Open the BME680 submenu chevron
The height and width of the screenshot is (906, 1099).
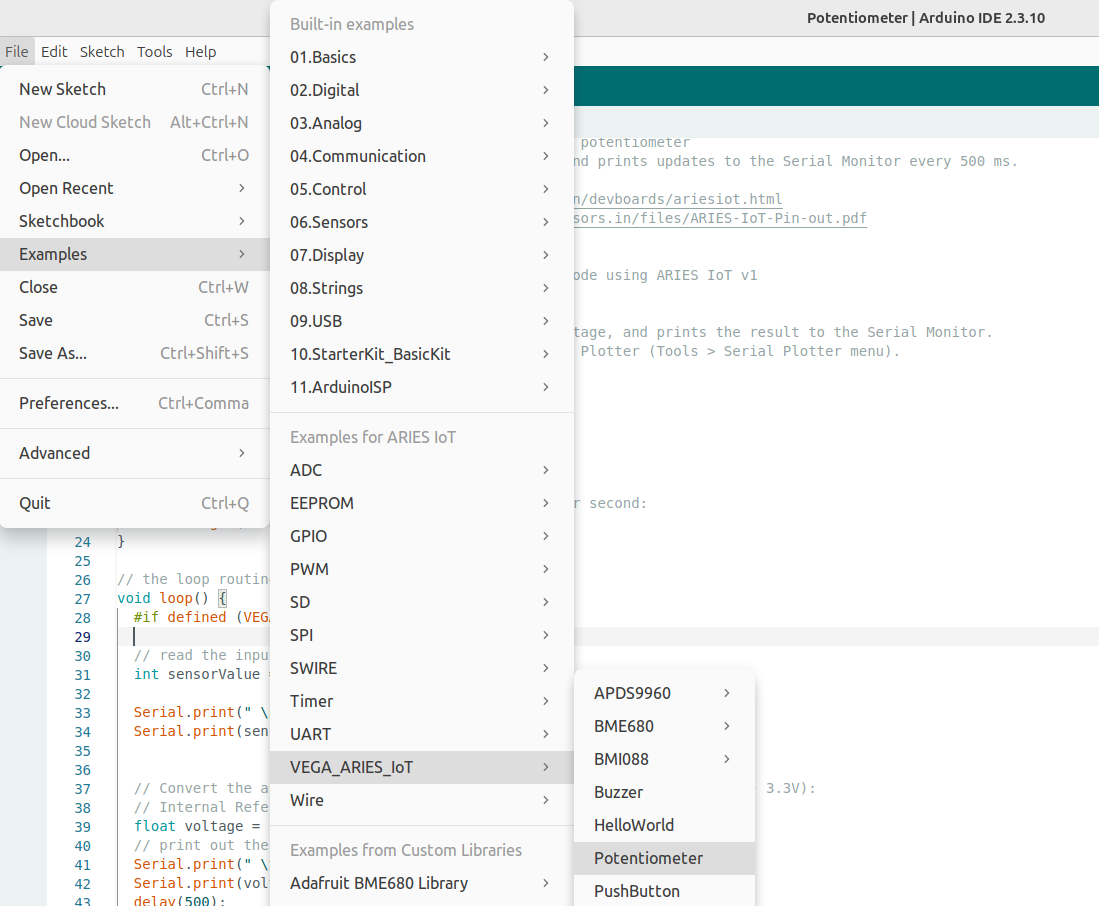tap(727, 726)
